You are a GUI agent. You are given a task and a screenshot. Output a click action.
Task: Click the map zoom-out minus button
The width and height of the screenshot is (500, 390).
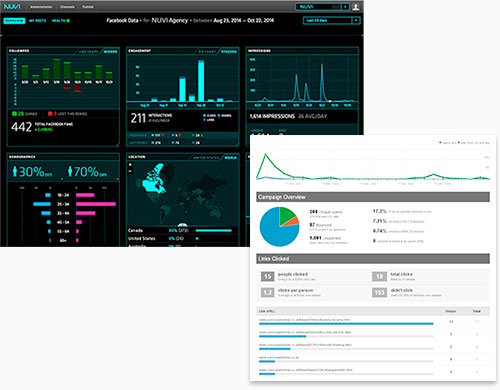[x=130, y=171]
